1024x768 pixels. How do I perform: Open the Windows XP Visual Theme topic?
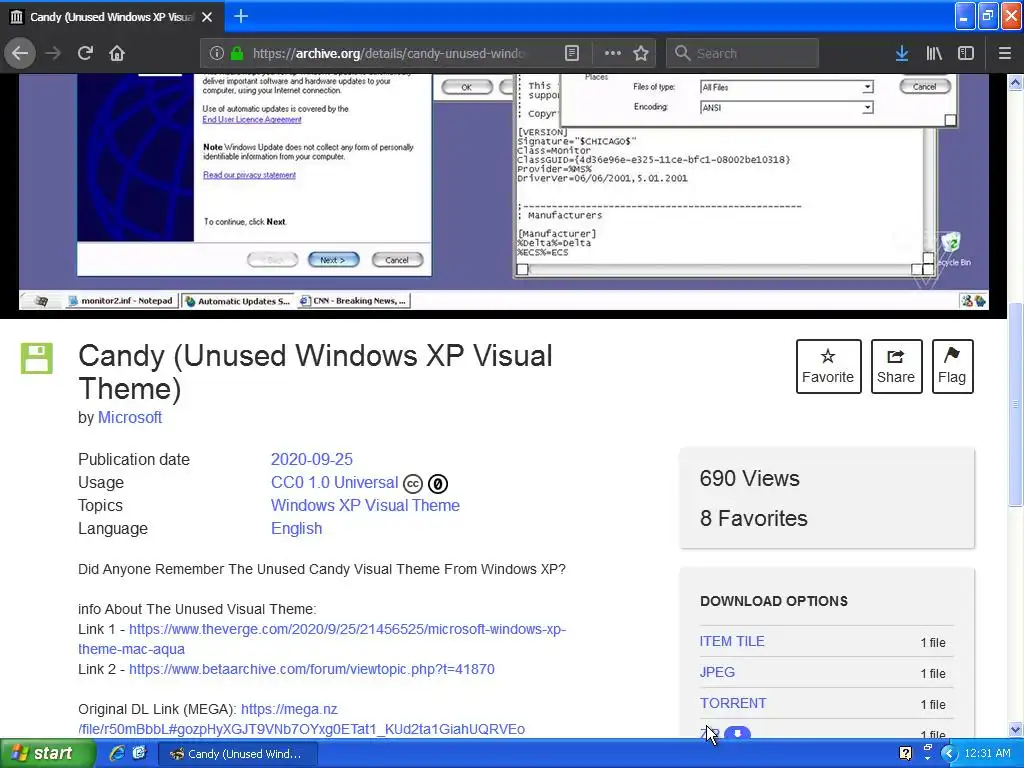[x=365, y=505]
